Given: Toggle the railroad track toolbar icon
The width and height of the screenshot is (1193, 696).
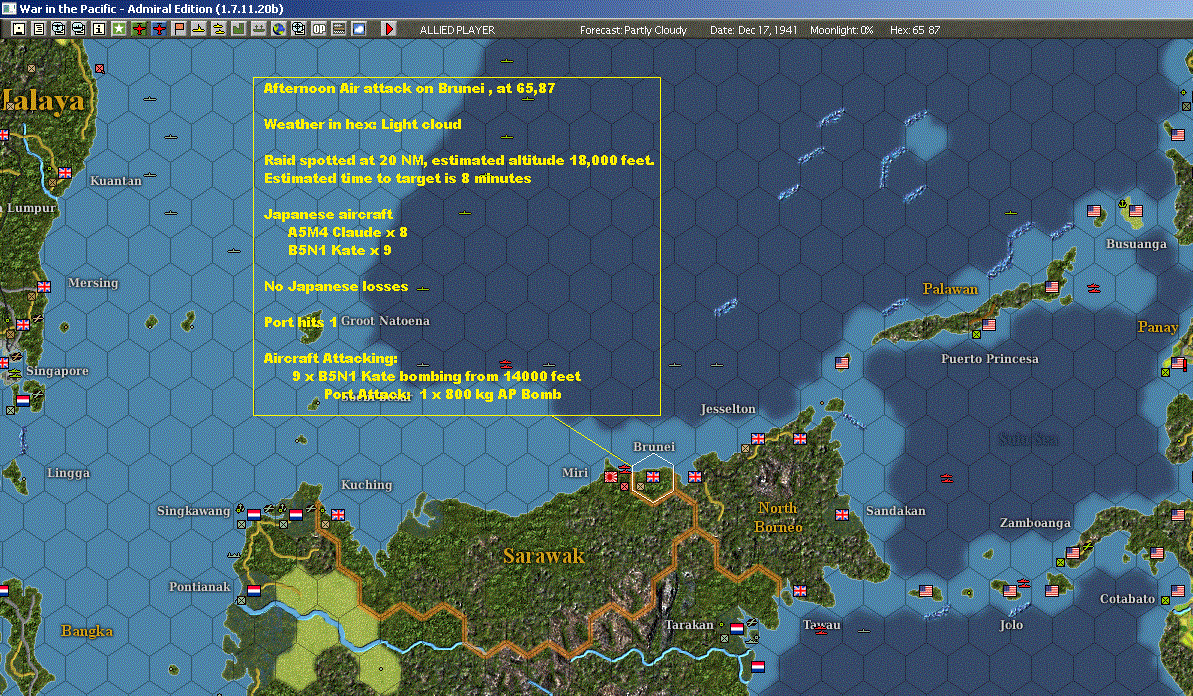Looking at the screenshot, I should coord(339,29).
